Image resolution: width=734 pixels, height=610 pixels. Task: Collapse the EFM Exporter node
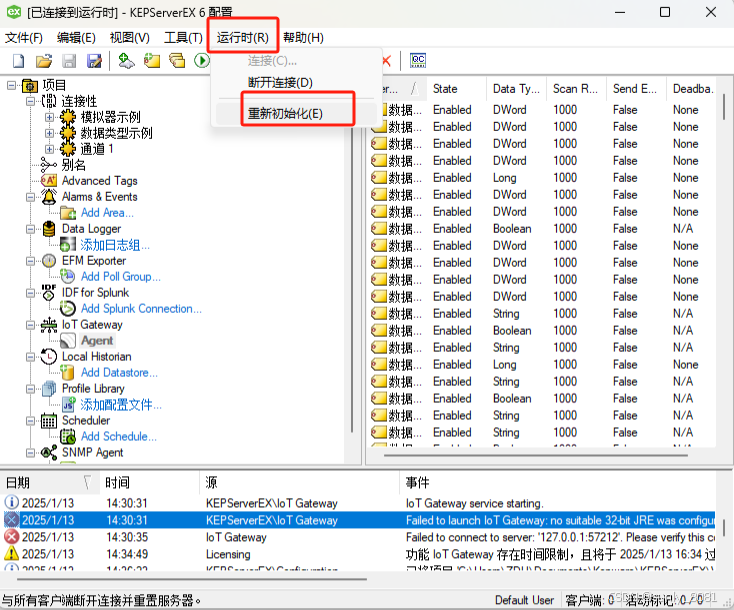click(30, 261)
